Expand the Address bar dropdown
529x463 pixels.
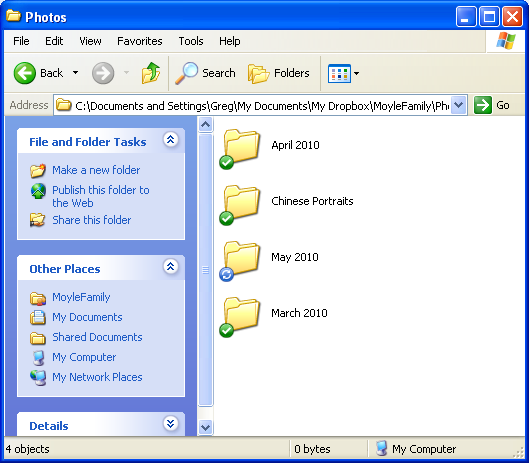(458, 105)
